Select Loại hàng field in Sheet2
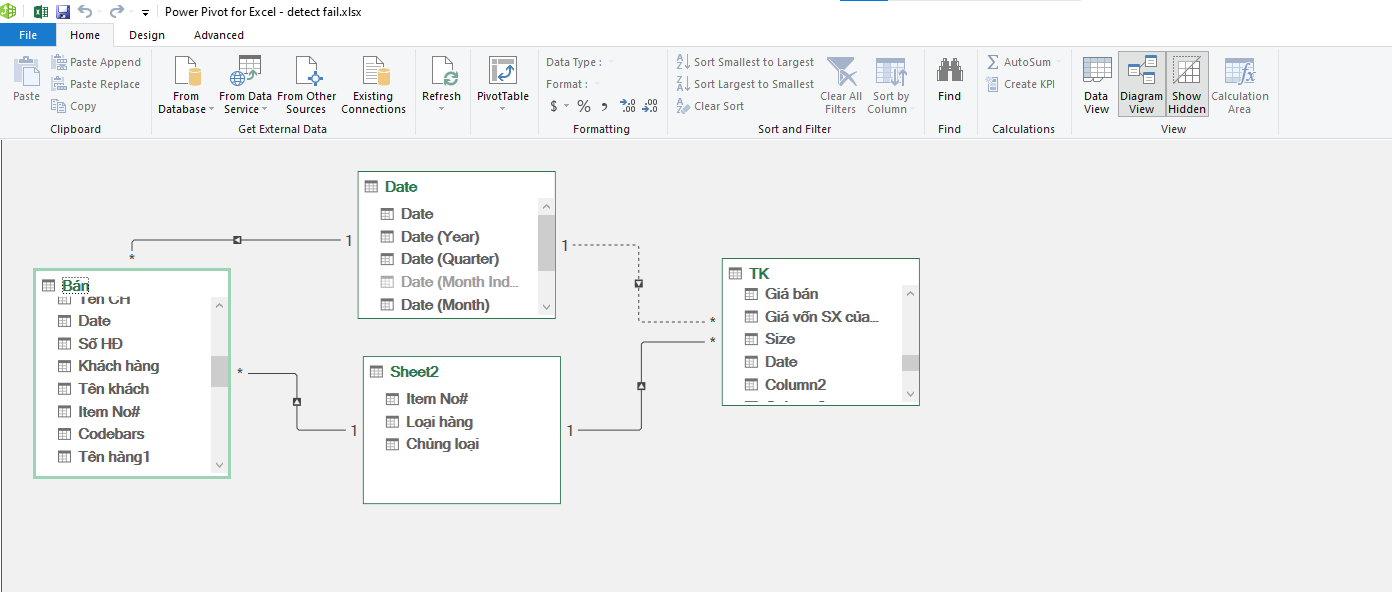The height and width of the screenshot is (592, 1392). tap(439, 422)
